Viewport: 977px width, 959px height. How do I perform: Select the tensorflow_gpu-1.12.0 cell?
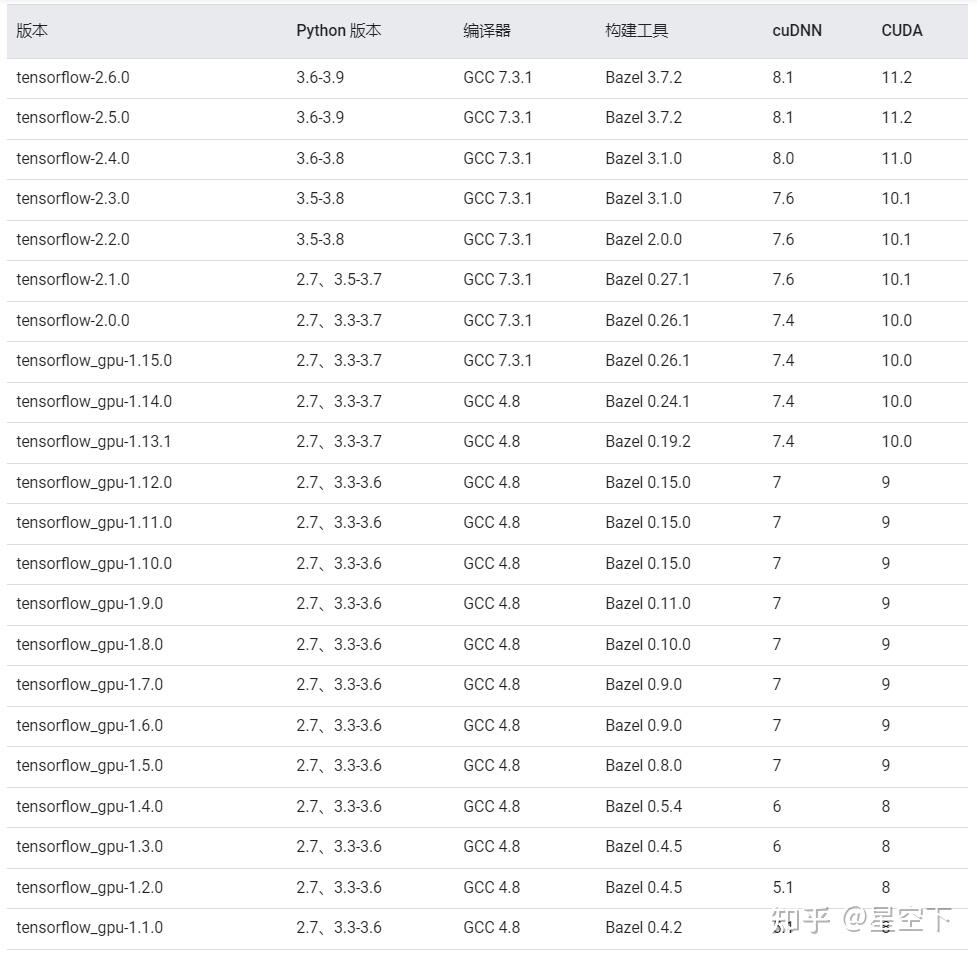(94, 483)
